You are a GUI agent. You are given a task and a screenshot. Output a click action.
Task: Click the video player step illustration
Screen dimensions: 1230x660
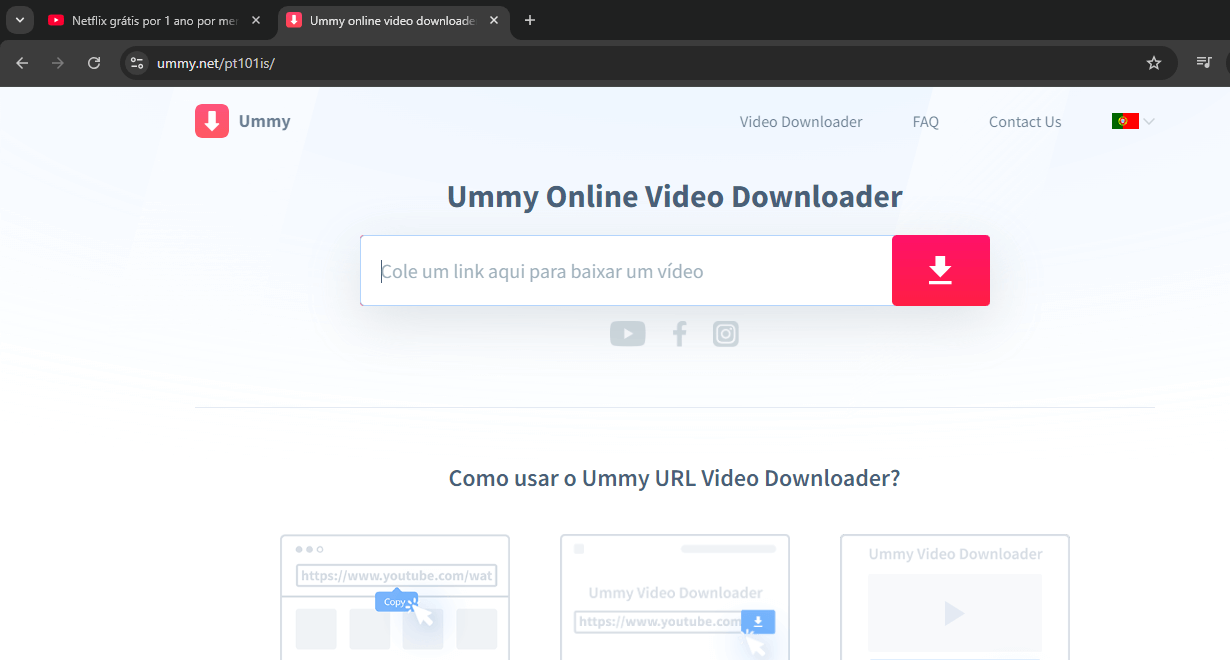coord(955,597)
